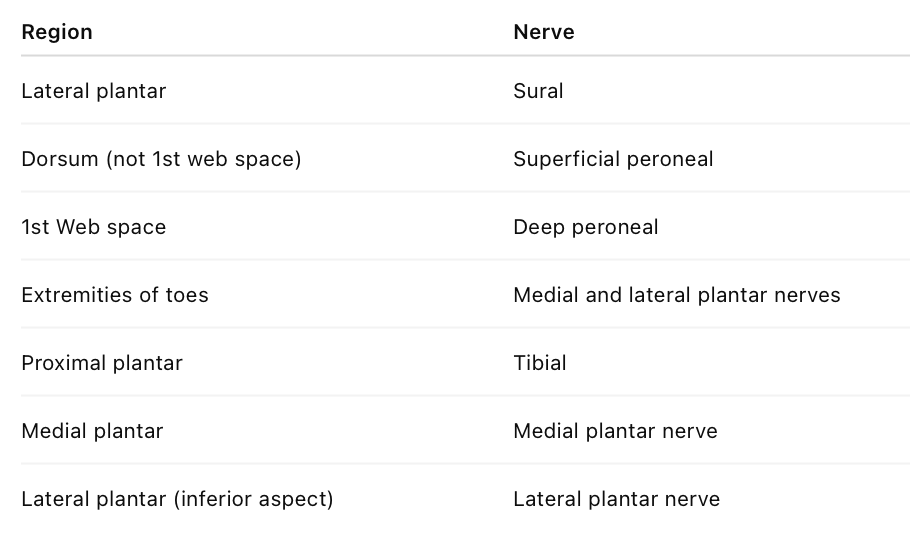Select Lateral plantar (inferior aspect) cell
Viewport: 910px width, 540px height.
point(177,499)
